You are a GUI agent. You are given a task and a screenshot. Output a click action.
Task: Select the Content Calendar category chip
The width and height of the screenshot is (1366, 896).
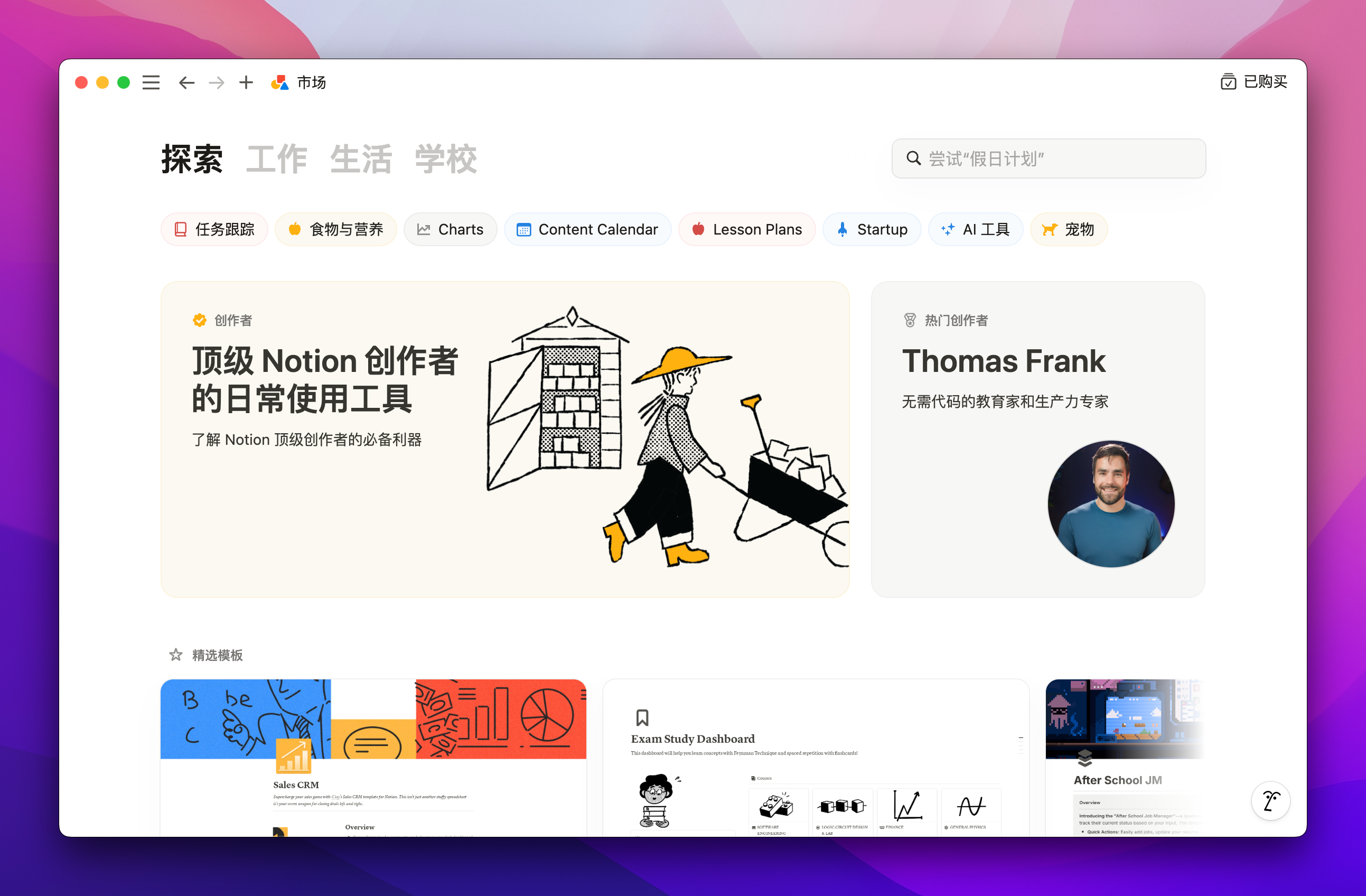click(588, 230)
